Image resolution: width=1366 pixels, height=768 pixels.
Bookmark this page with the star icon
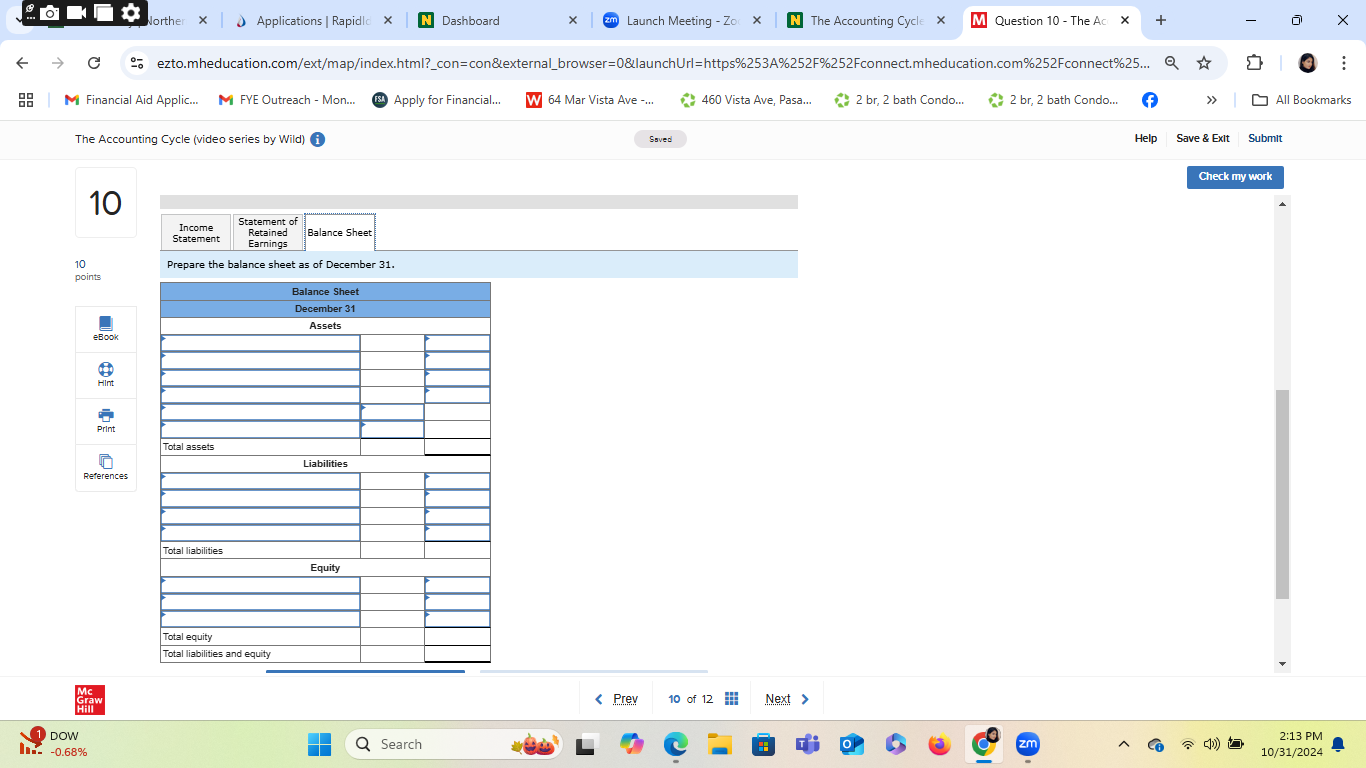point(1204,63)
